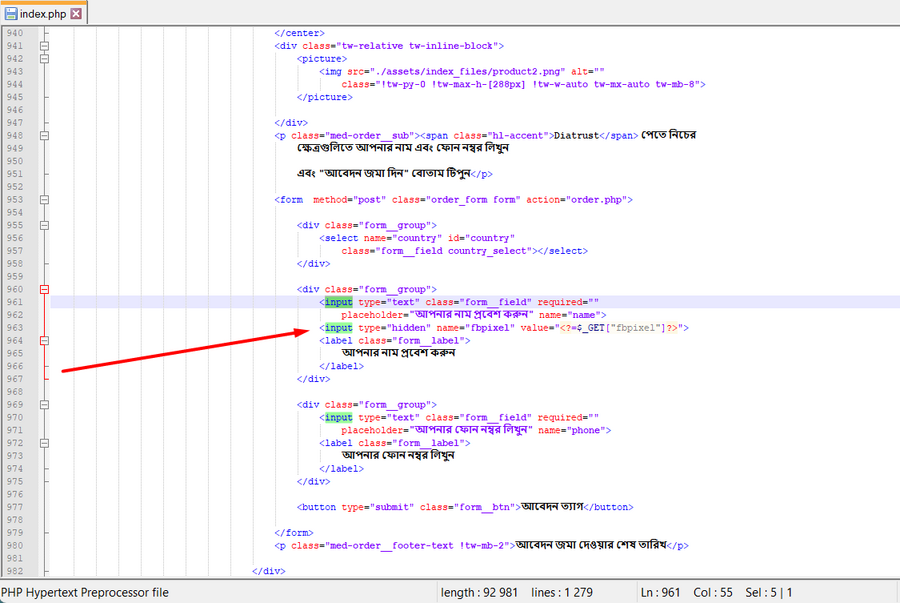
Task: Click line number 977 in the margin
Action: coord(15,507)
